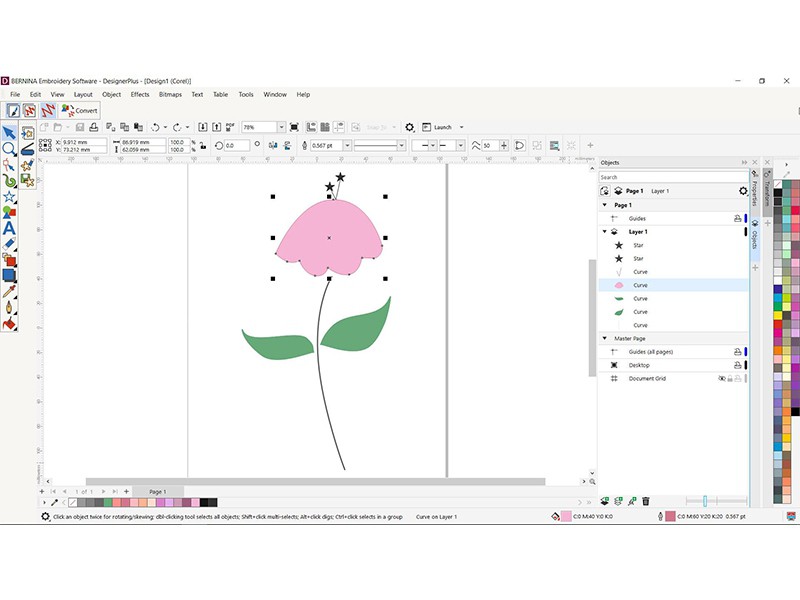800x600 pixels.
Task: Collapse the Master Page section
Action: coord(604,338)
